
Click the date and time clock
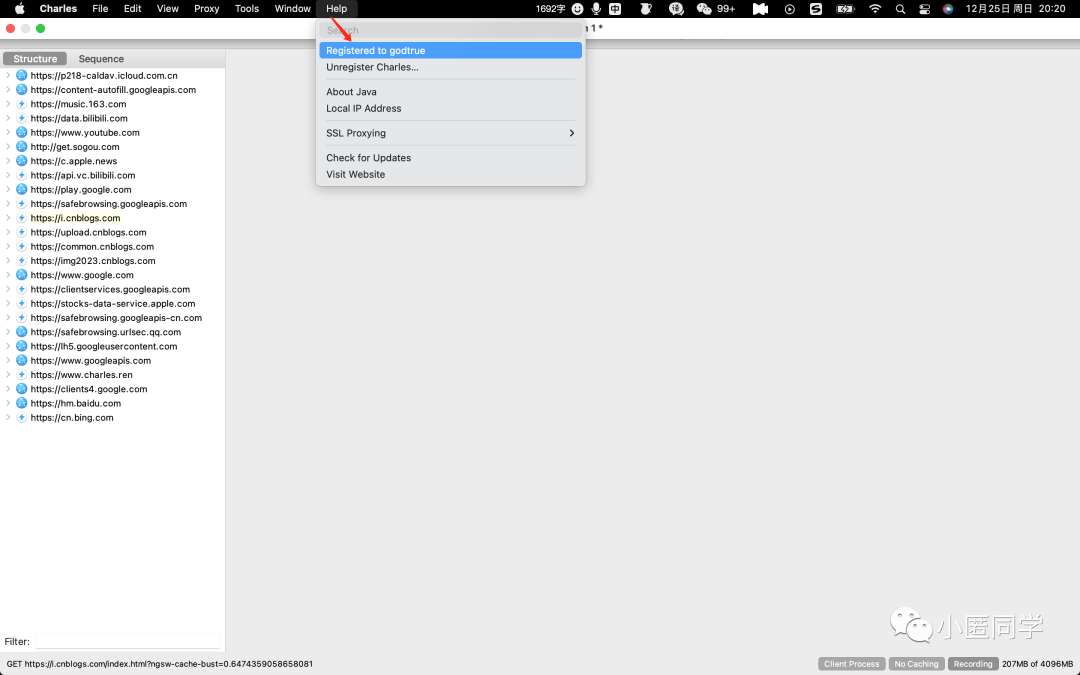1015,9
